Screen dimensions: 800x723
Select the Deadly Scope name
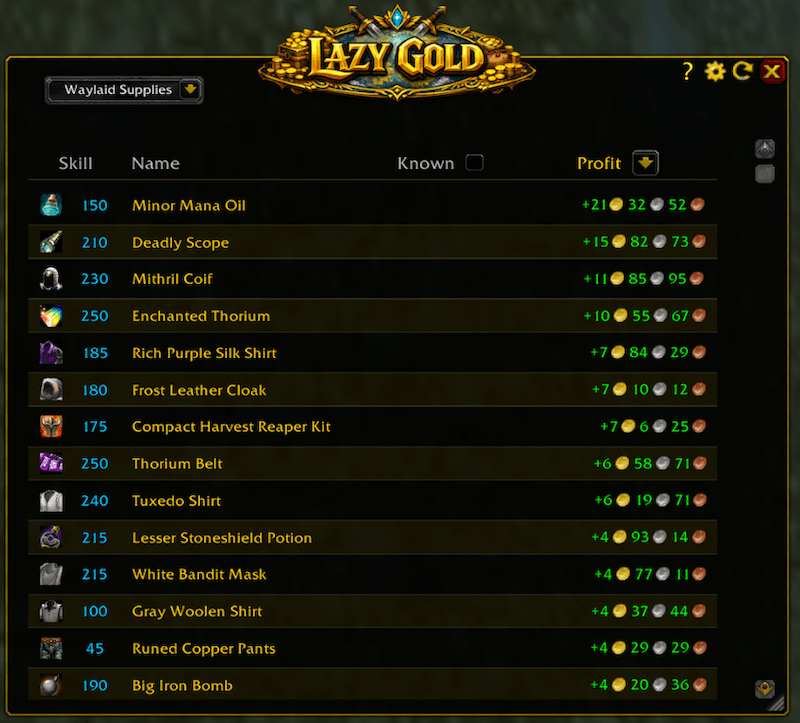click(181, 242)
